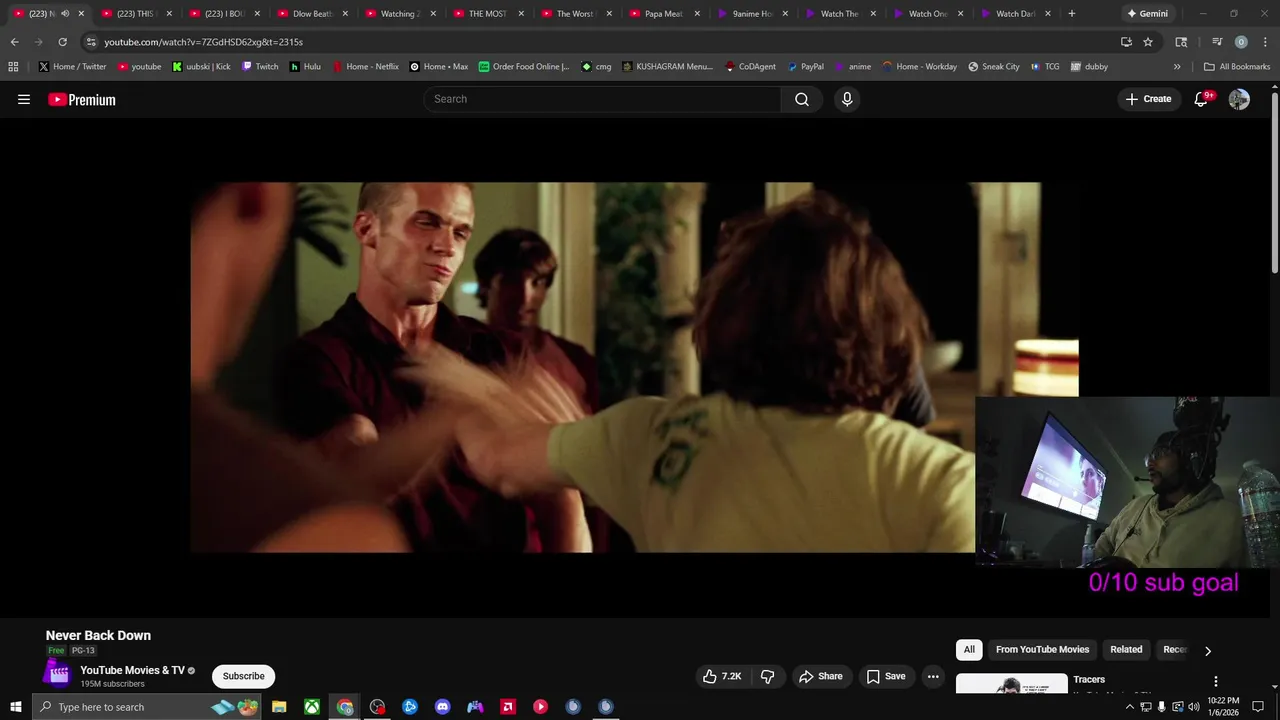Click the YouTube search input field

tap(602, 99)
